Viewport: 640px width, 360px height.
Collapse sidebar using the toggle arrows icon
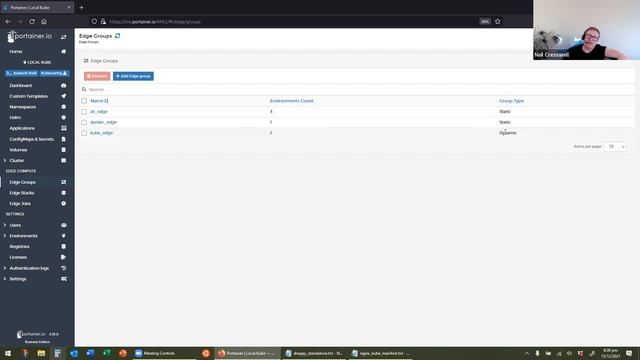(x=64, y=37)
